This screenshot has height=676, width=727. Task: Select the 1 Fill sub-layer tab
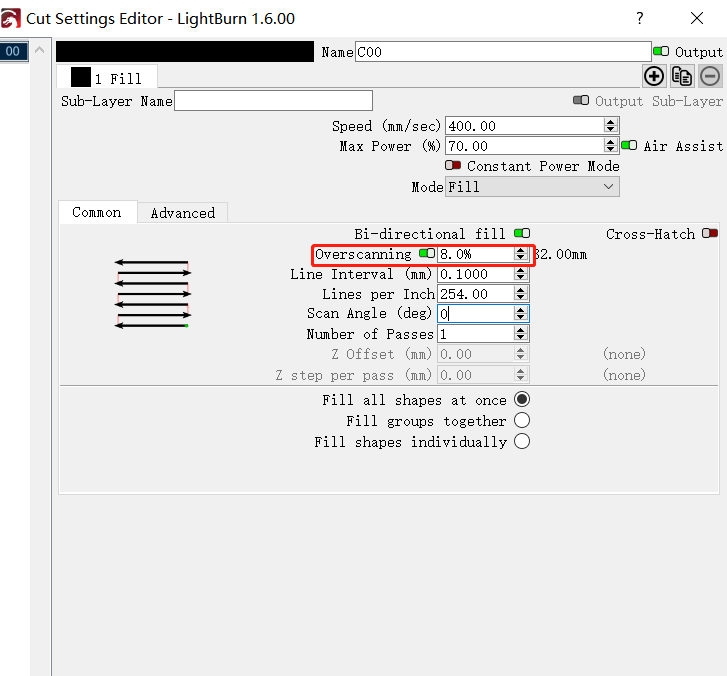pyautogui.click(x=107, y=77)
